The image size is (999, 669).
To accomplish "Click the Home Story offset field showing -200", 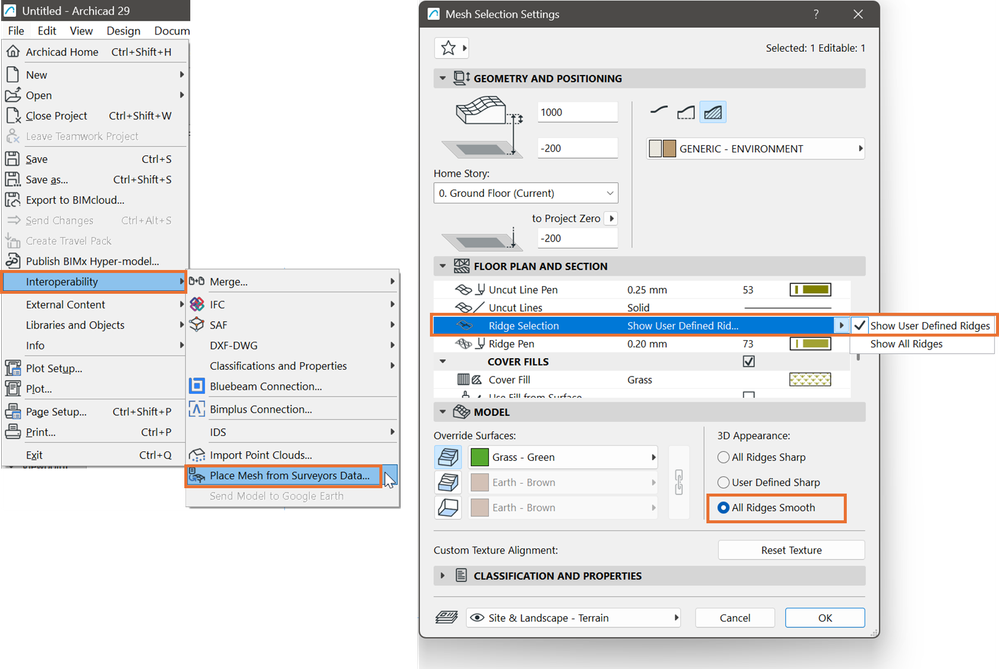I will pos(577,148).
